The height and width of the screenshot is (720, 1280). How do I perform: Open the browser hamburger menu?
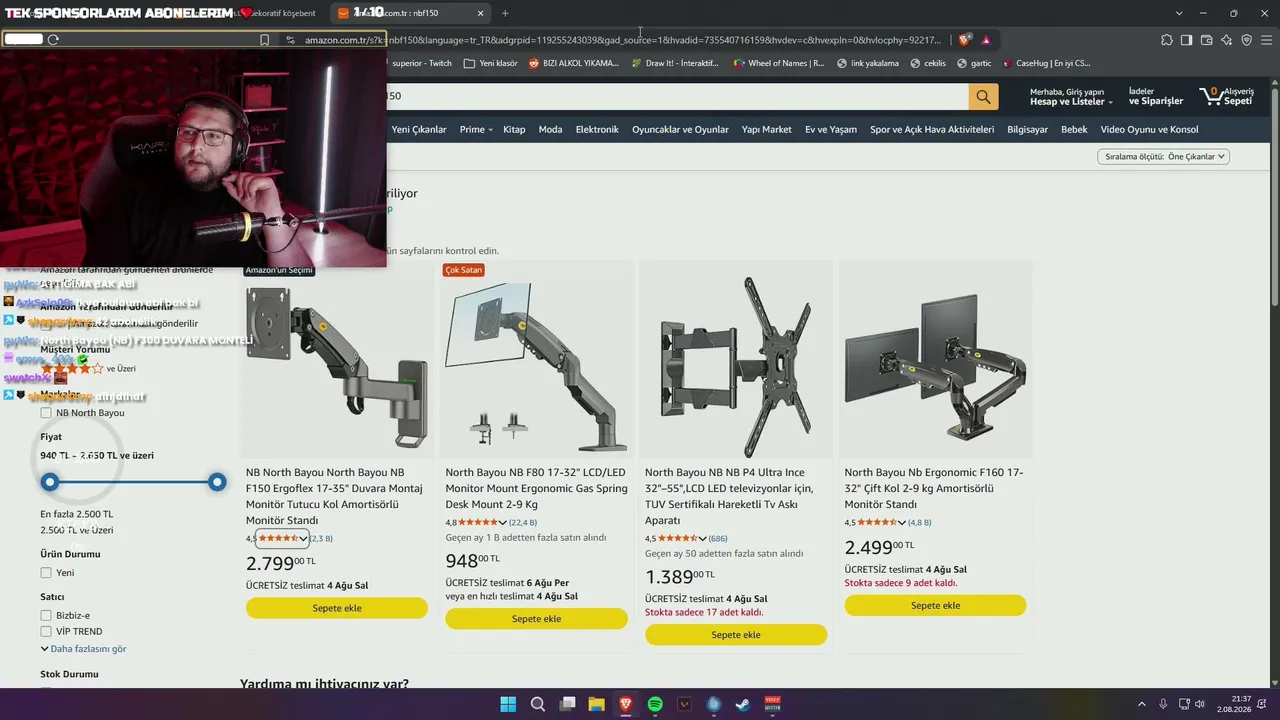[1266, 40]
